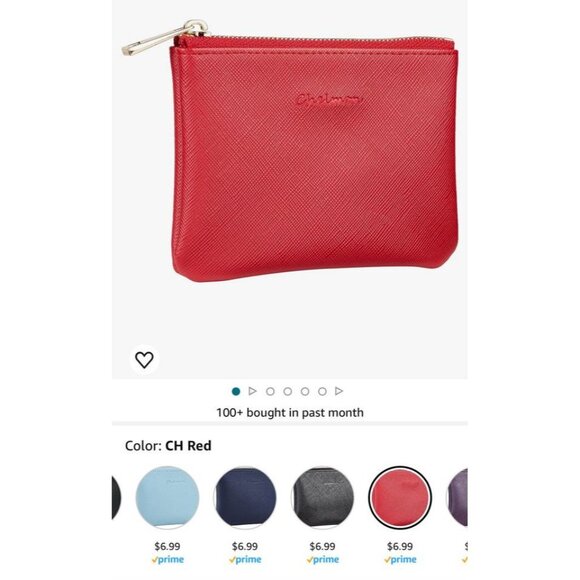This screenshot has width=580, height=580.
Task: Choose the partially visible purple swatch
Action: point(458,497)
